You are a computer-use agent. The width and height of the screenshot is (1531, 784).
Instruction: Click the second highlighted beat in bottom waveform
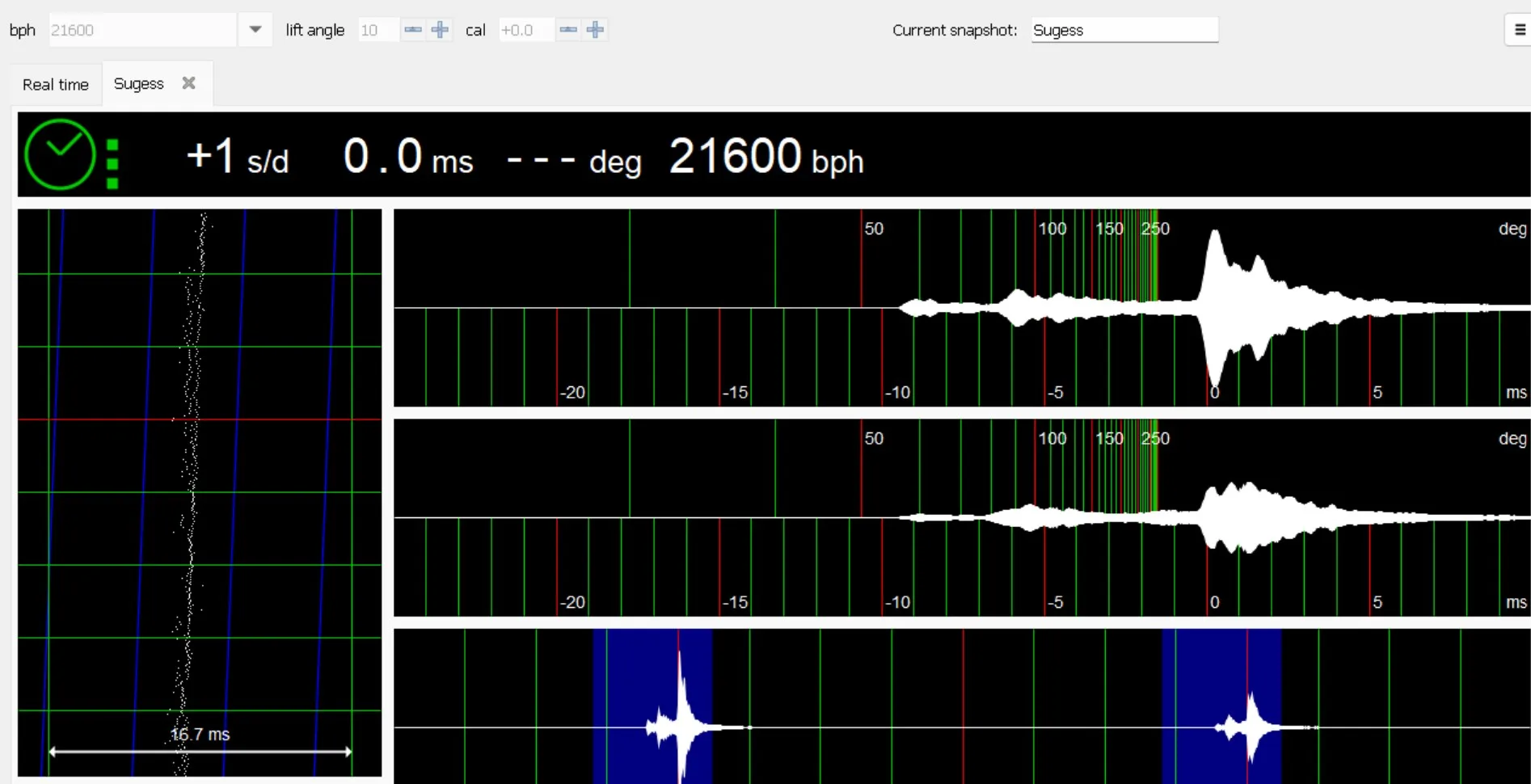1221,706
